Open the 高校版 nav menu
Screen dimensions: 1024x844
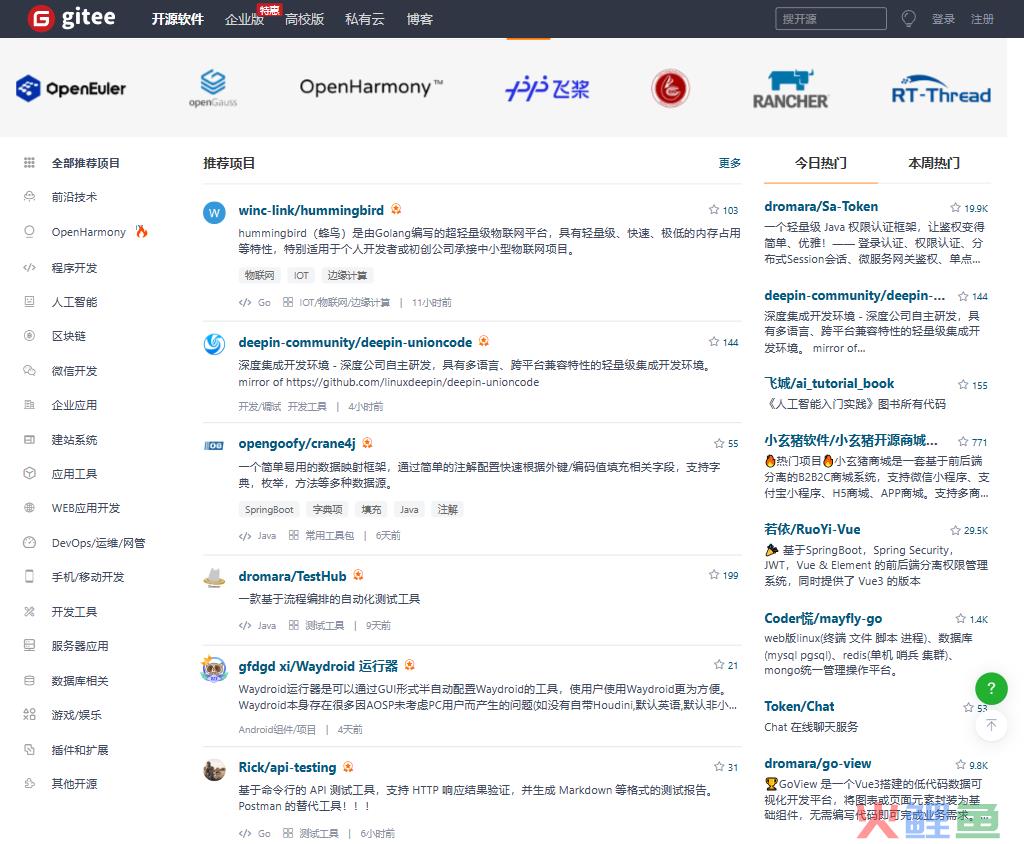304,19
